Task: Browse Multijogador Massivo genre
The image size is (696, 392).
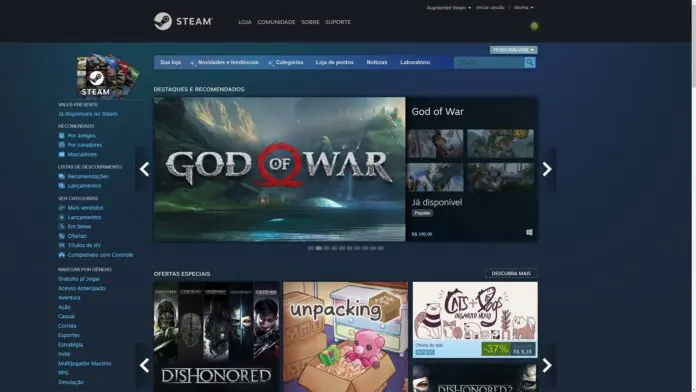Action: (85, 364)
